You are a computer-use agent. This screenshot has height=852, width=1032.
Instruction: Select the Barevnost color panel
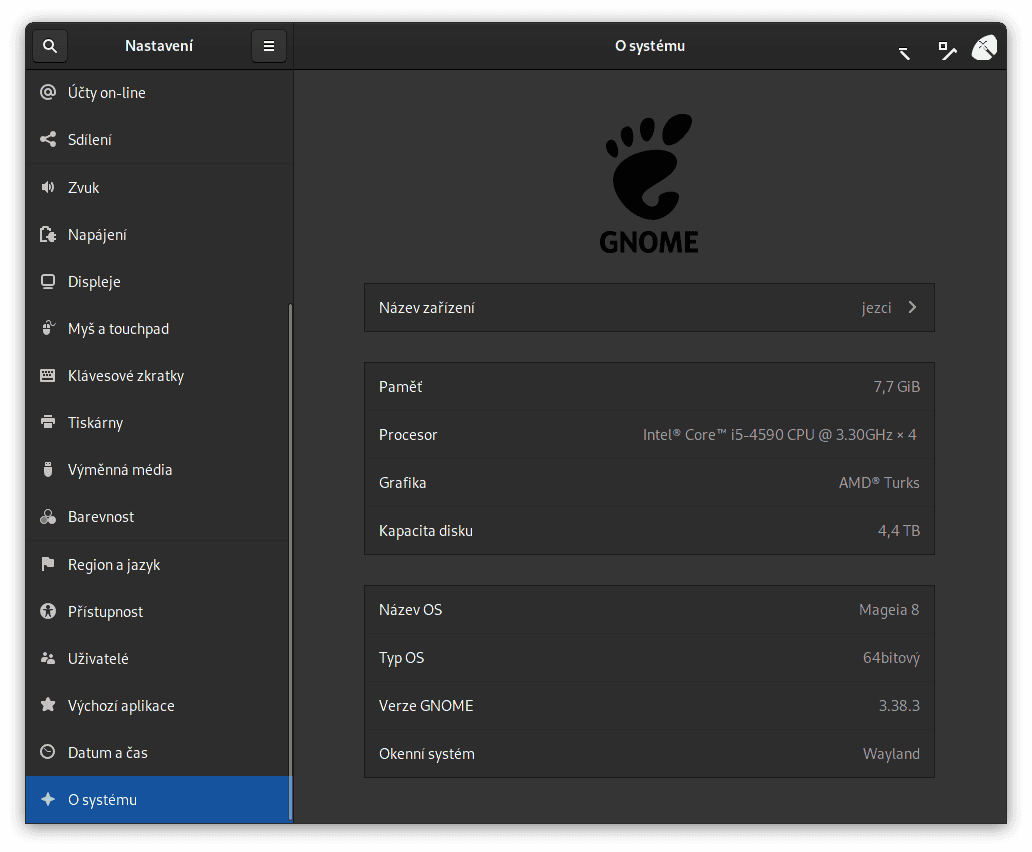point(159,517)
